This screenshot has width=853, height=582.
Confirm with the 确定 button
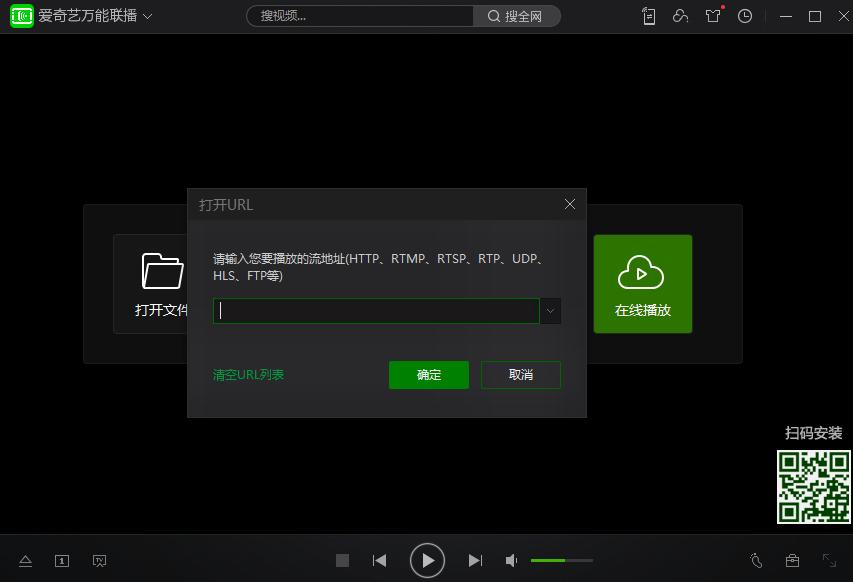coord(429,375)
